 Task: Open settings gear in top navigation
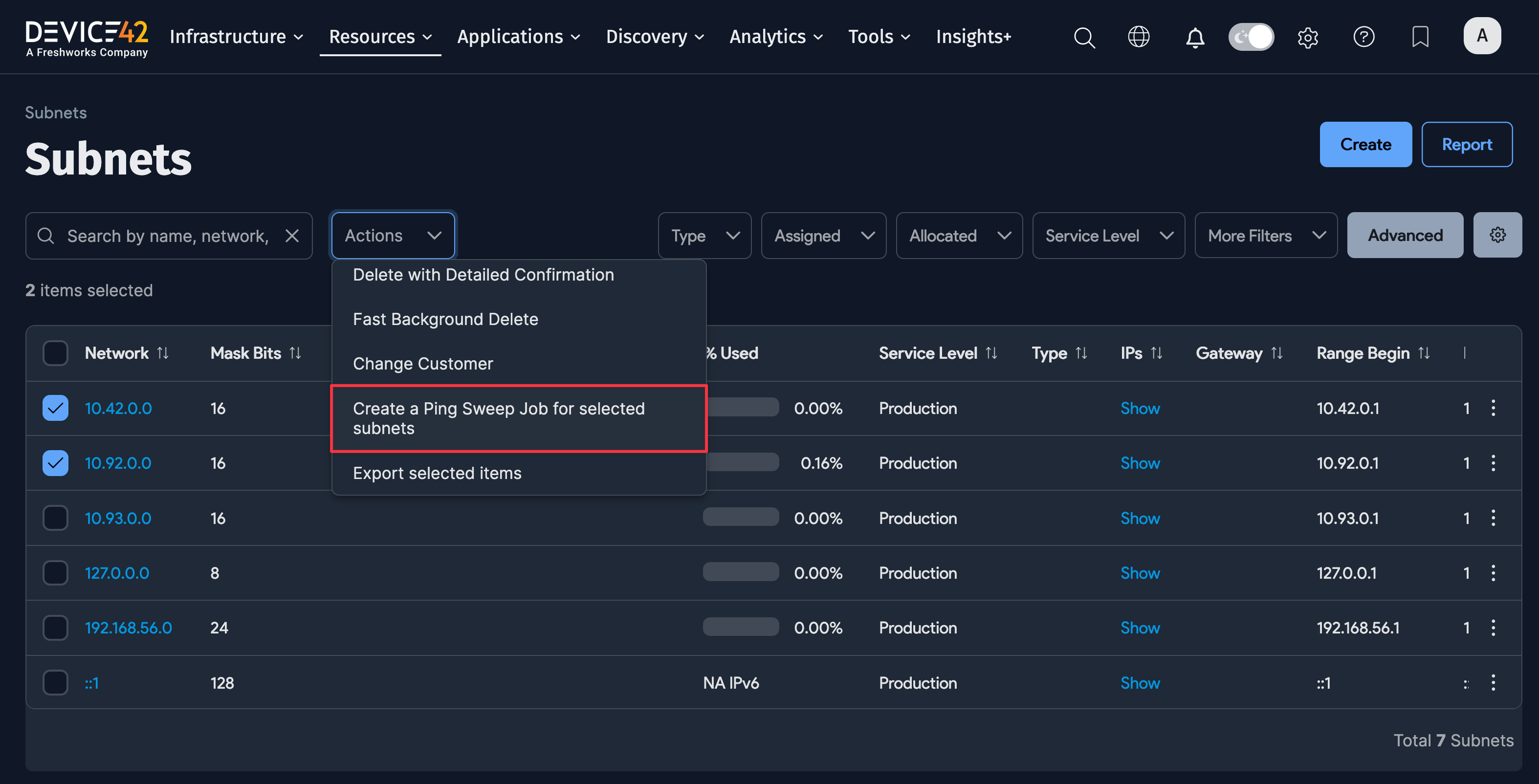1307,37
